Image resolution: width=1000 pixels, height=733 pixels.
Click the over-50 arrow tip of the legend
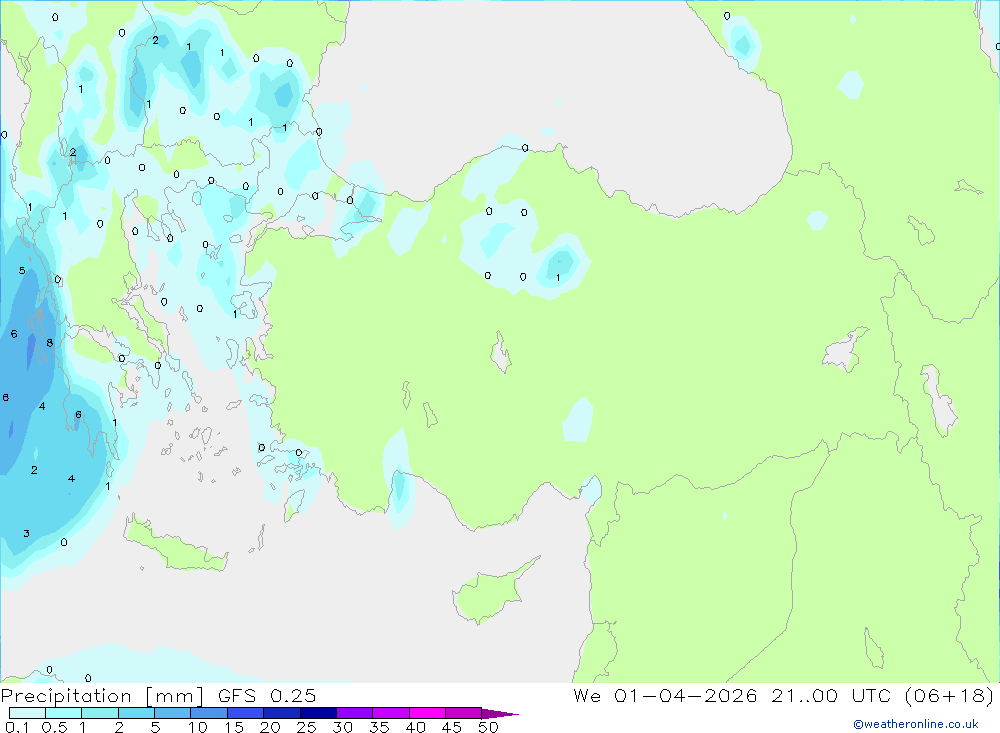point(500,713)
